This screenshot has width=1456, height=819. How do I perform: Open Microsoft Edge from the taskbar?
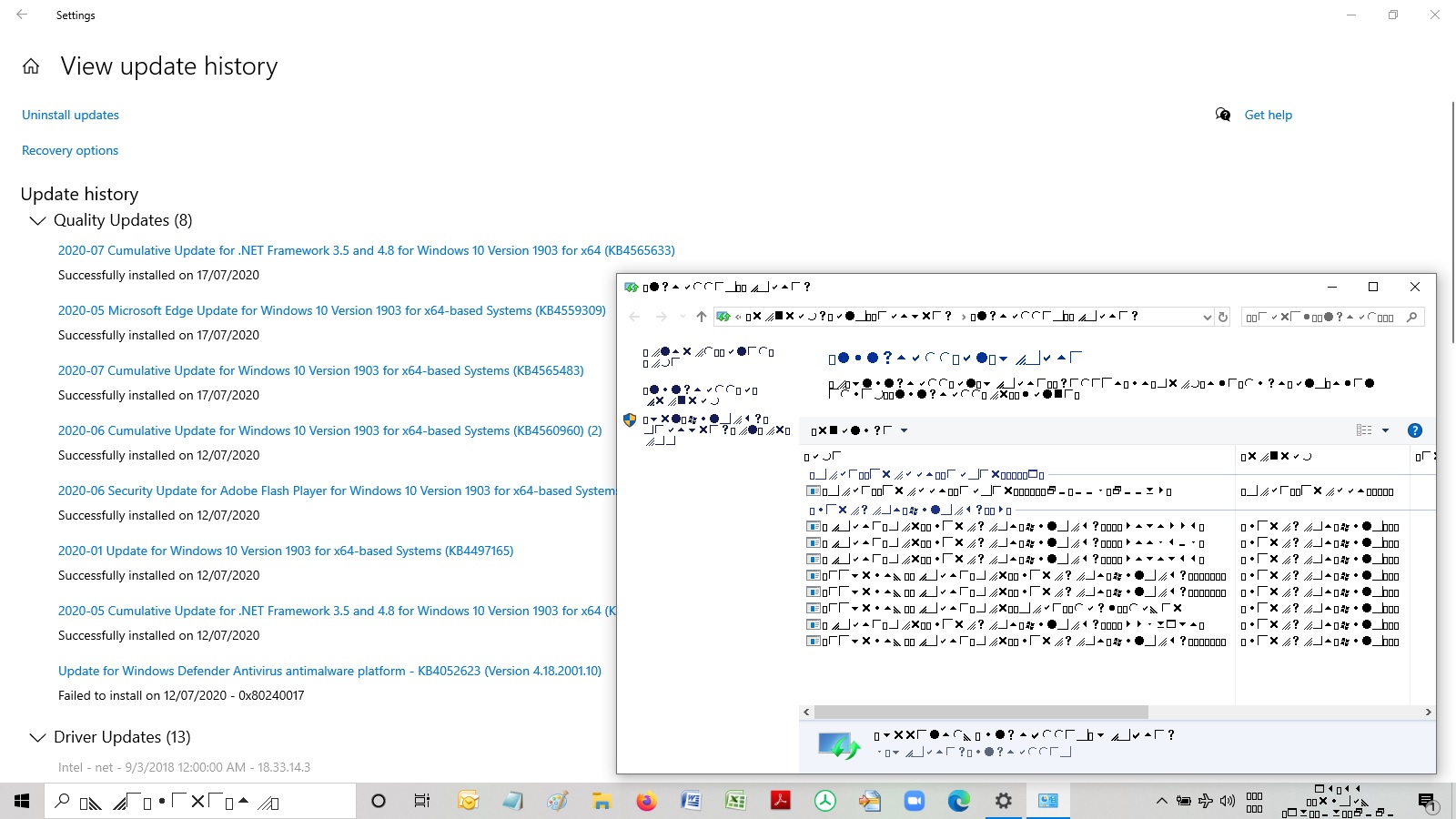pyautogui.click(x=958, y=801)
